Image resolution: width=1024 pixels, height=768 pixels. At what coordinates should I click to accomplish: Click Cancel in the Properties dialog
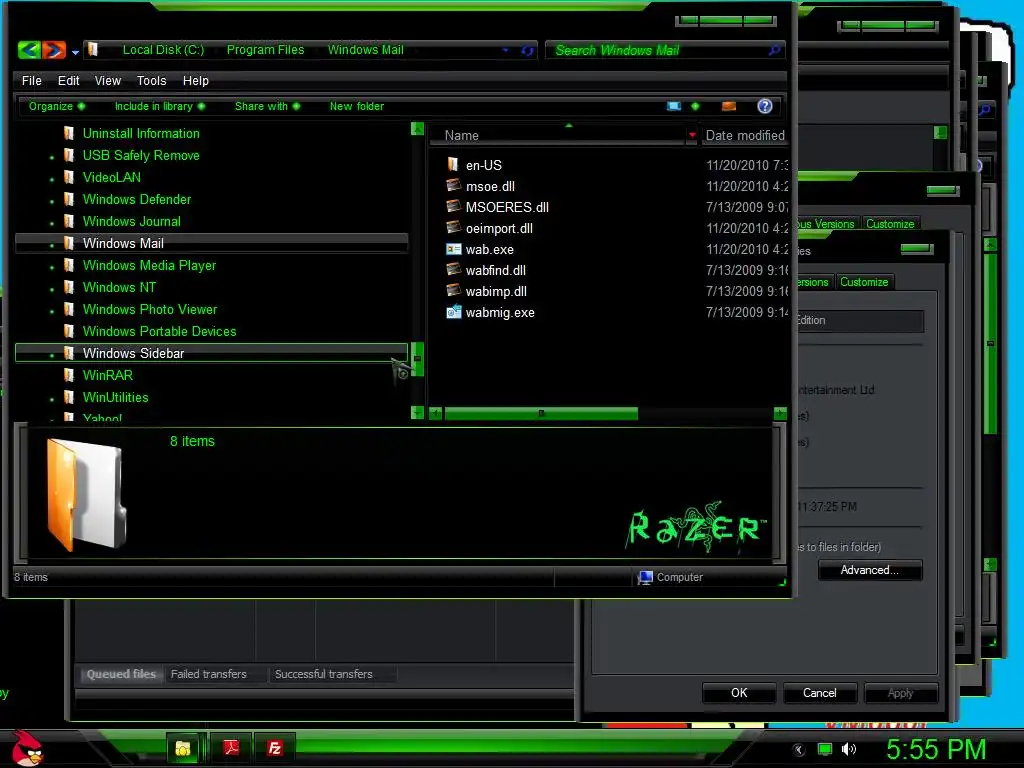(820, 693)
